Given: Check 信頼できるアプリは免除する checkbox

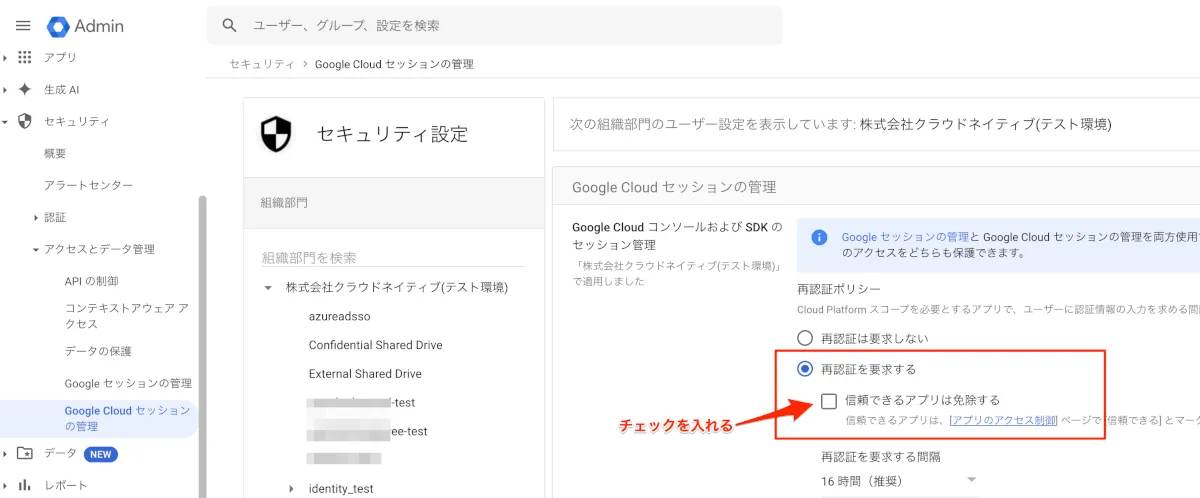Looking at the screenshot, I should pyautogui.click(x=829, y=400).
